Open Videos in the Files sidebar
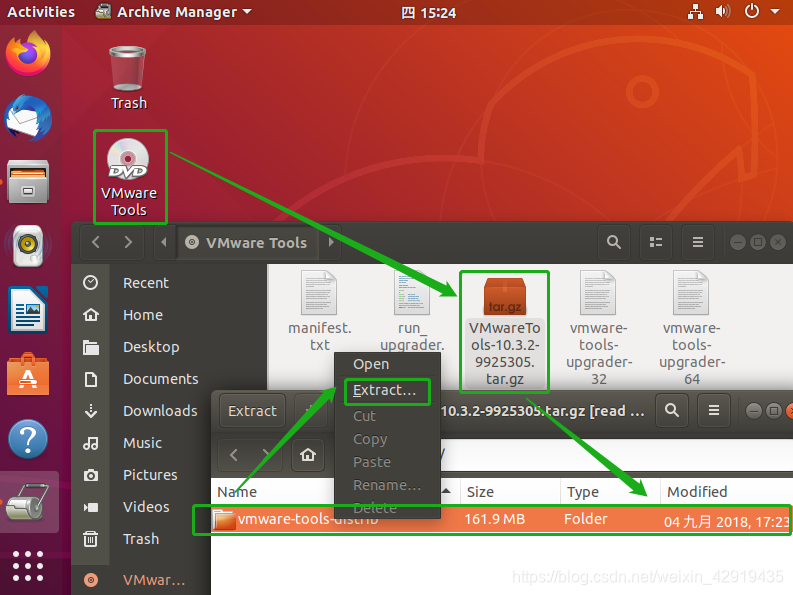The width and height of the screenshot is (793, 595). coord(142,507)
